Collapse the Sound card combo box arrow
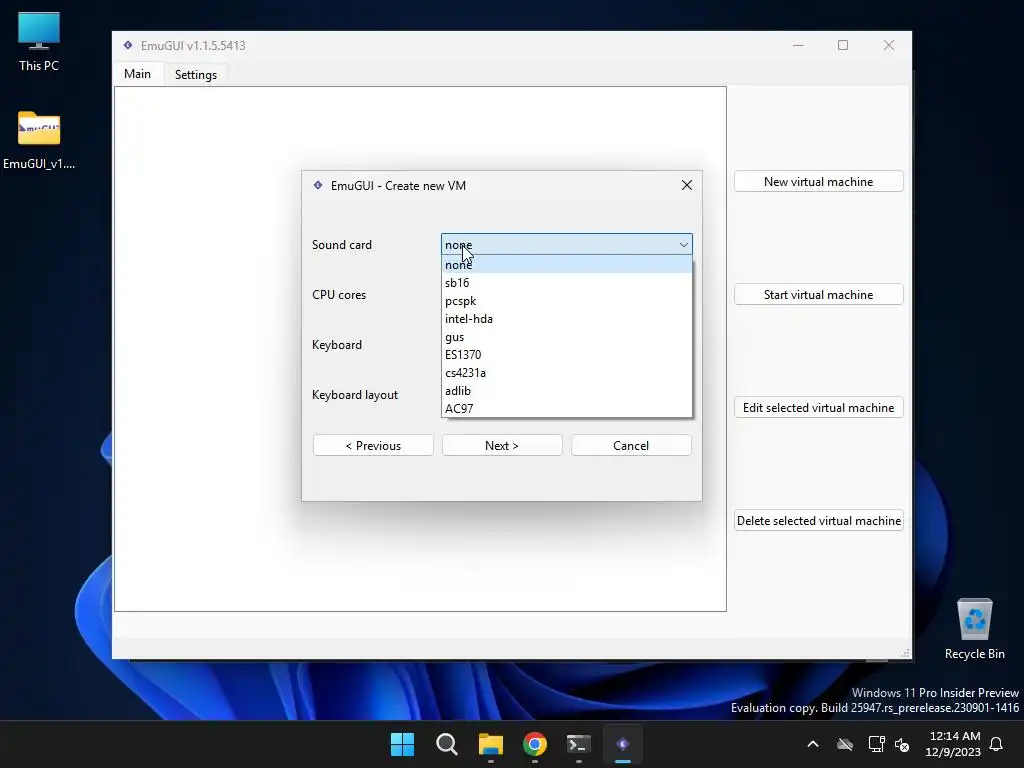This screenshot has height=768, width=1024. point(683,245)
